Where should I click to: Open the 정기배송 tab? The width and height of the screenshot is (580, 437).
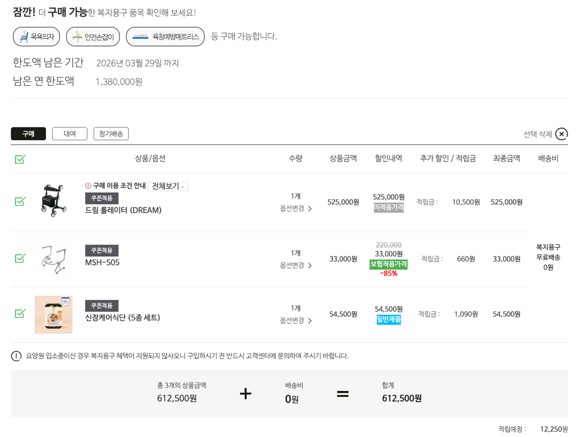[111, 134]
